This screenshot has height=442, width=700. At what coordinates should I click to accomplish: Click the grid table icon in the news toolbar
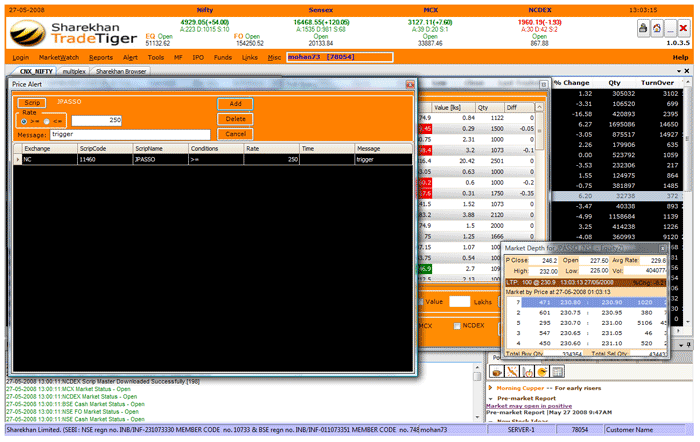point(557,371)
